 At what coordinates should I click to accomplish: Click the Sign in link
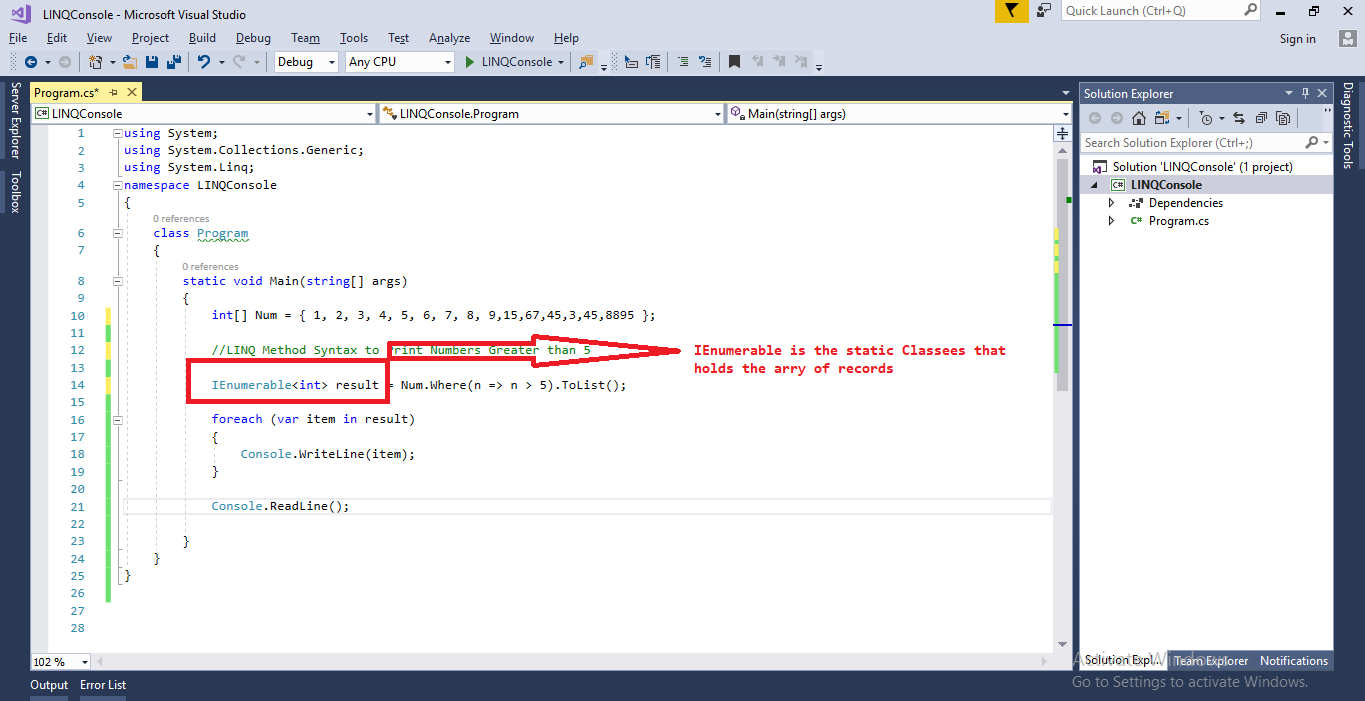1297,38
